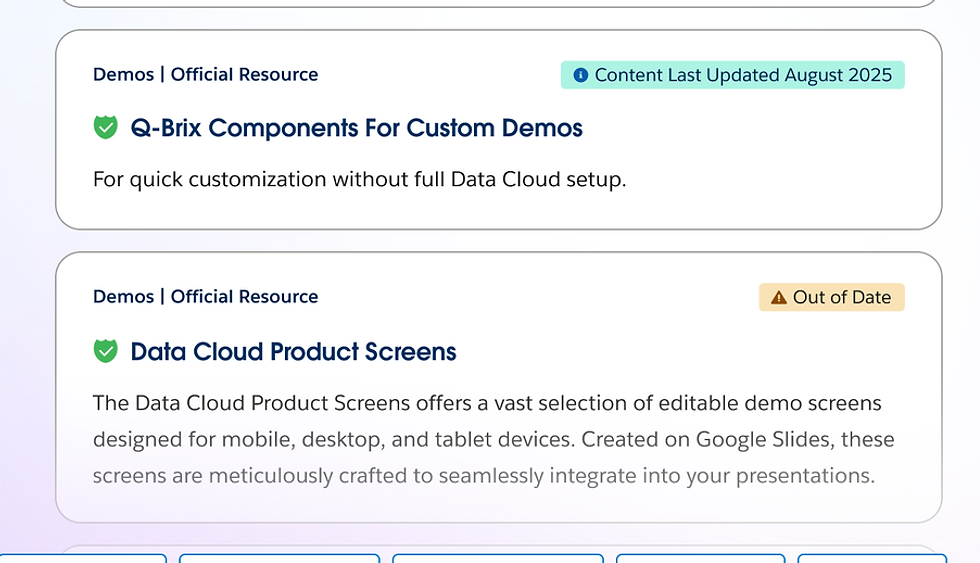Click green shield icon beside Q-Brix Components
Image resolution: width=980 pixels, height=563 pixels.
pos(106,127)
